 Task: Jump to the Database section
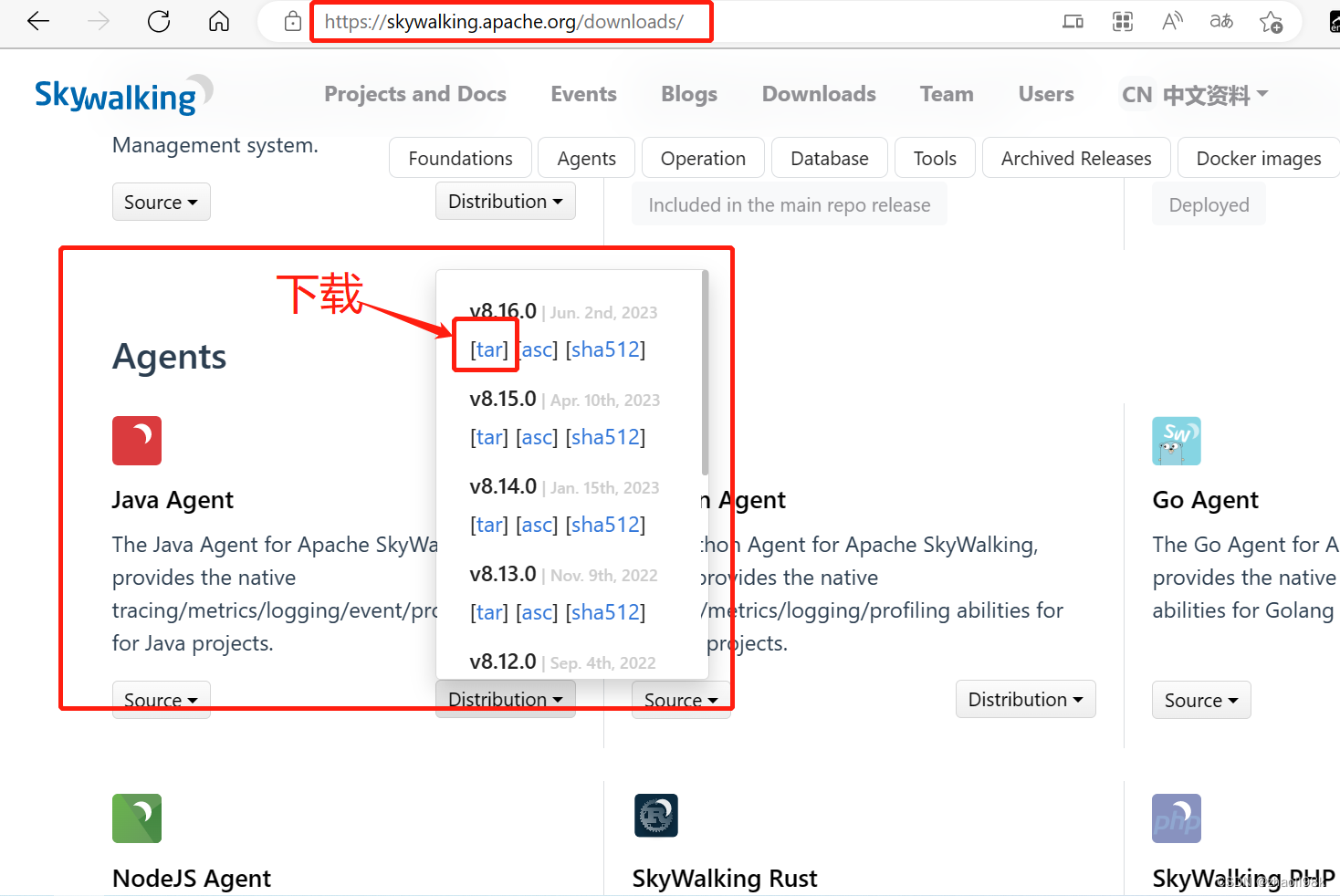pyautogui.click(x=829, y=158)
